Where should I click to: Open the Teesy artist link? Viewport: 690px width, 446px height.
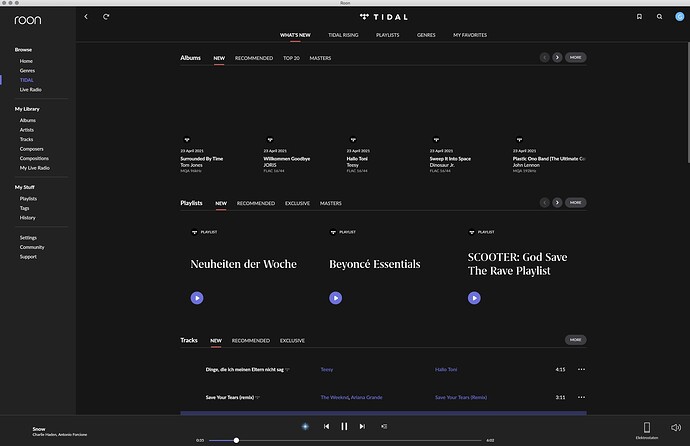coord(327,369)
